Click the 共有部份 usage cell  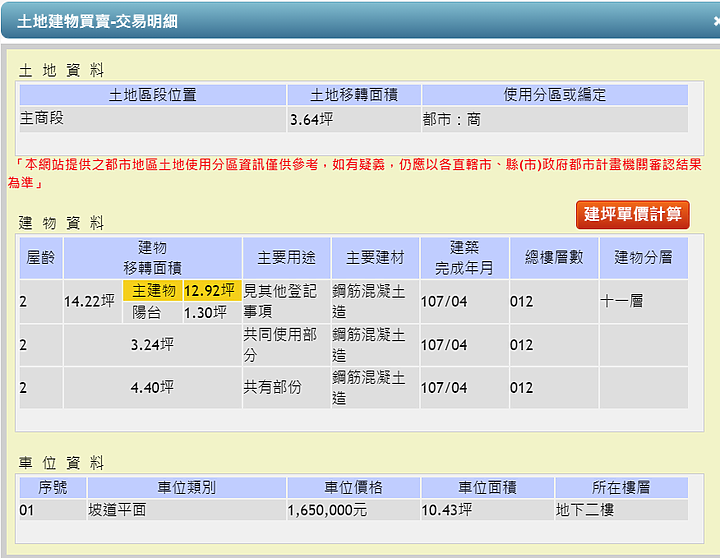click(287, 388)
